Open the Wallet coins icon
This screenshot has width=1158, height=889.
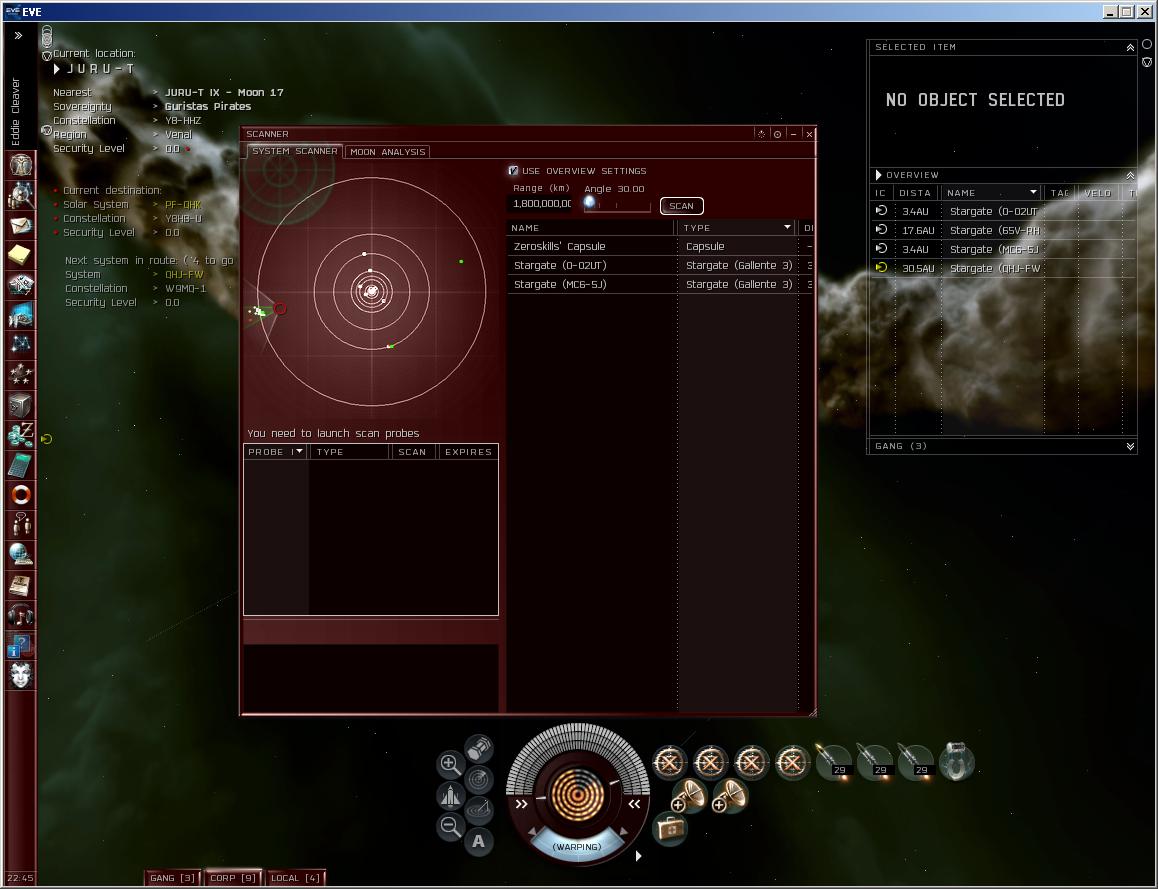coord(21,435)
